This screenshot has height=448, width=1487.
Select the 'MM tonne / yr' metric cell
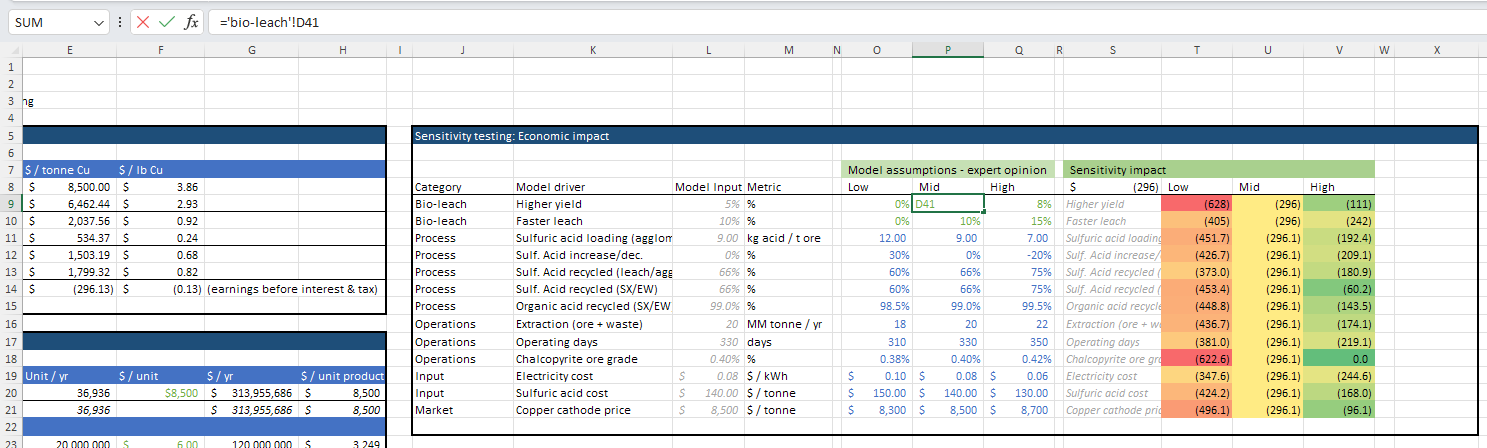point(788,324)
